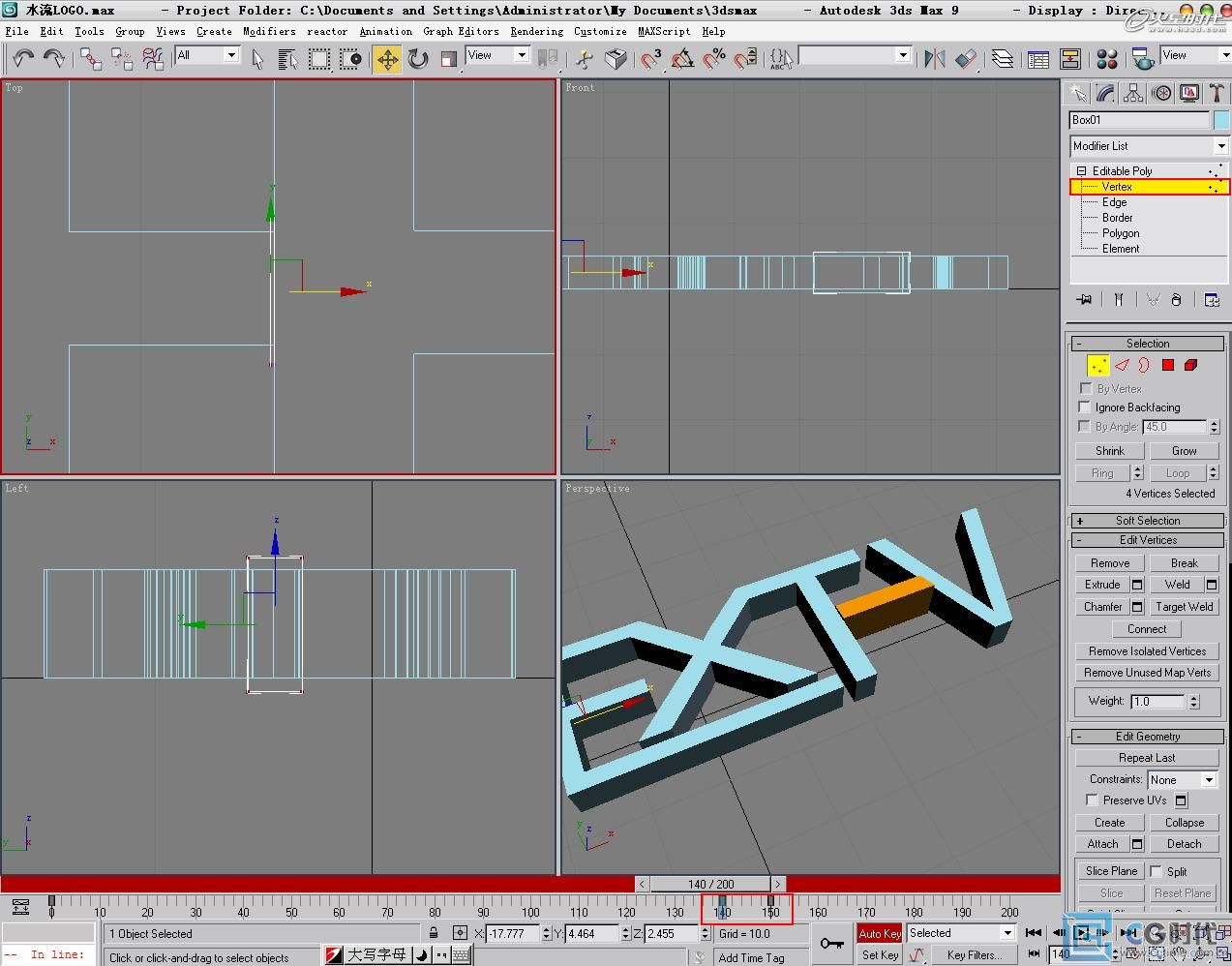The height and width of the screenshot is (966, 1232).
Task: Click the Select and Manipulate icon
Action: tap(584, 59)
